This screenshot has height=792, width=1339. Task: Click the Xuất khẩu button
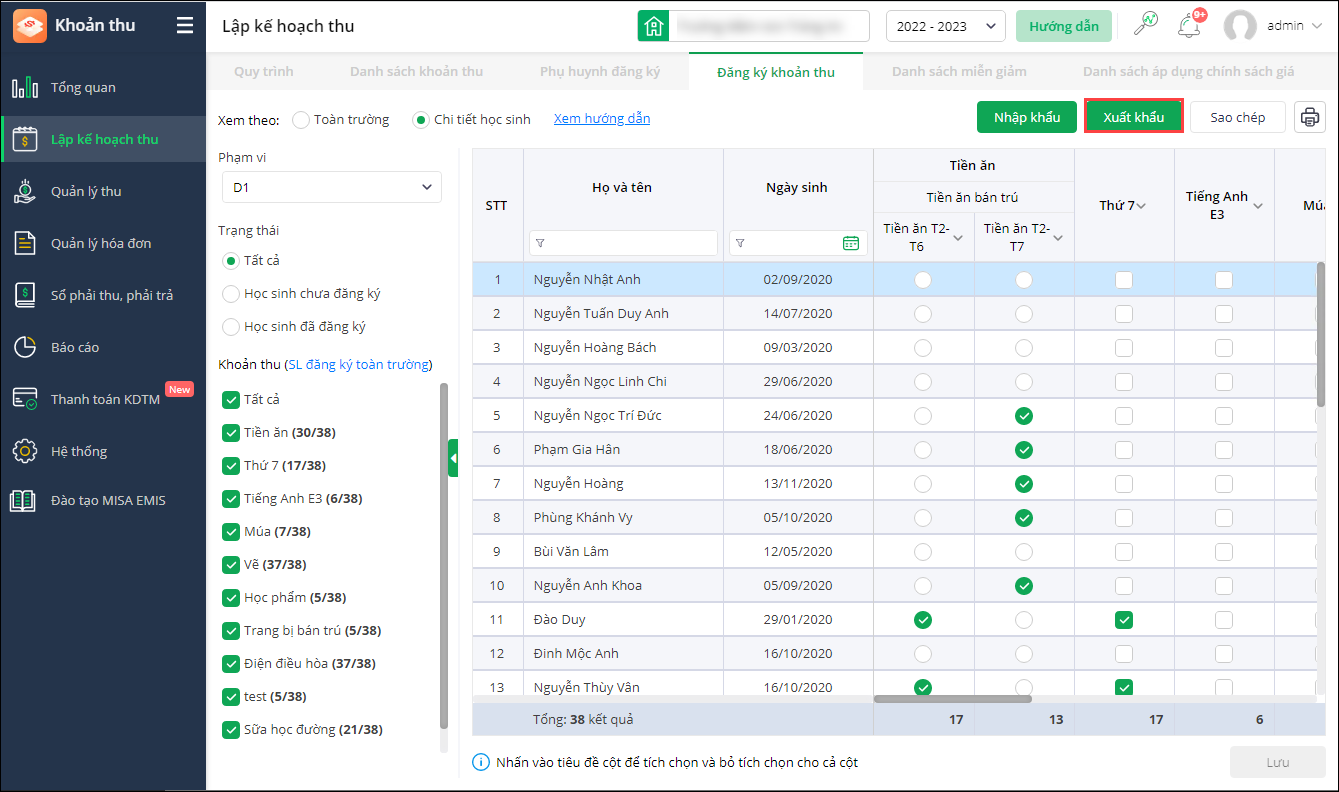[x=1133, y=117]
